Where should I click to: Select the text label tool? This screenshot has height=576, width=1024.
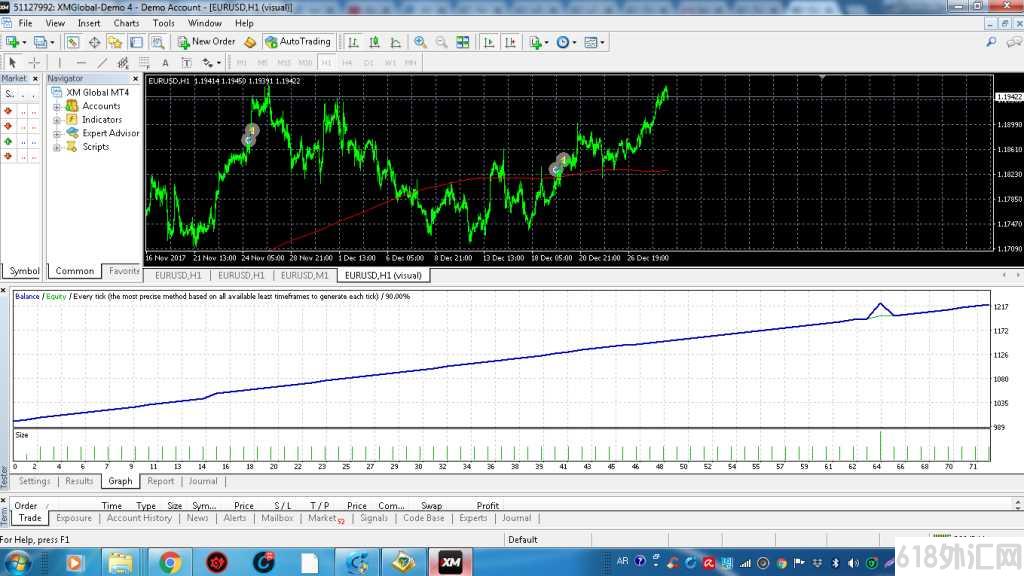186,63
